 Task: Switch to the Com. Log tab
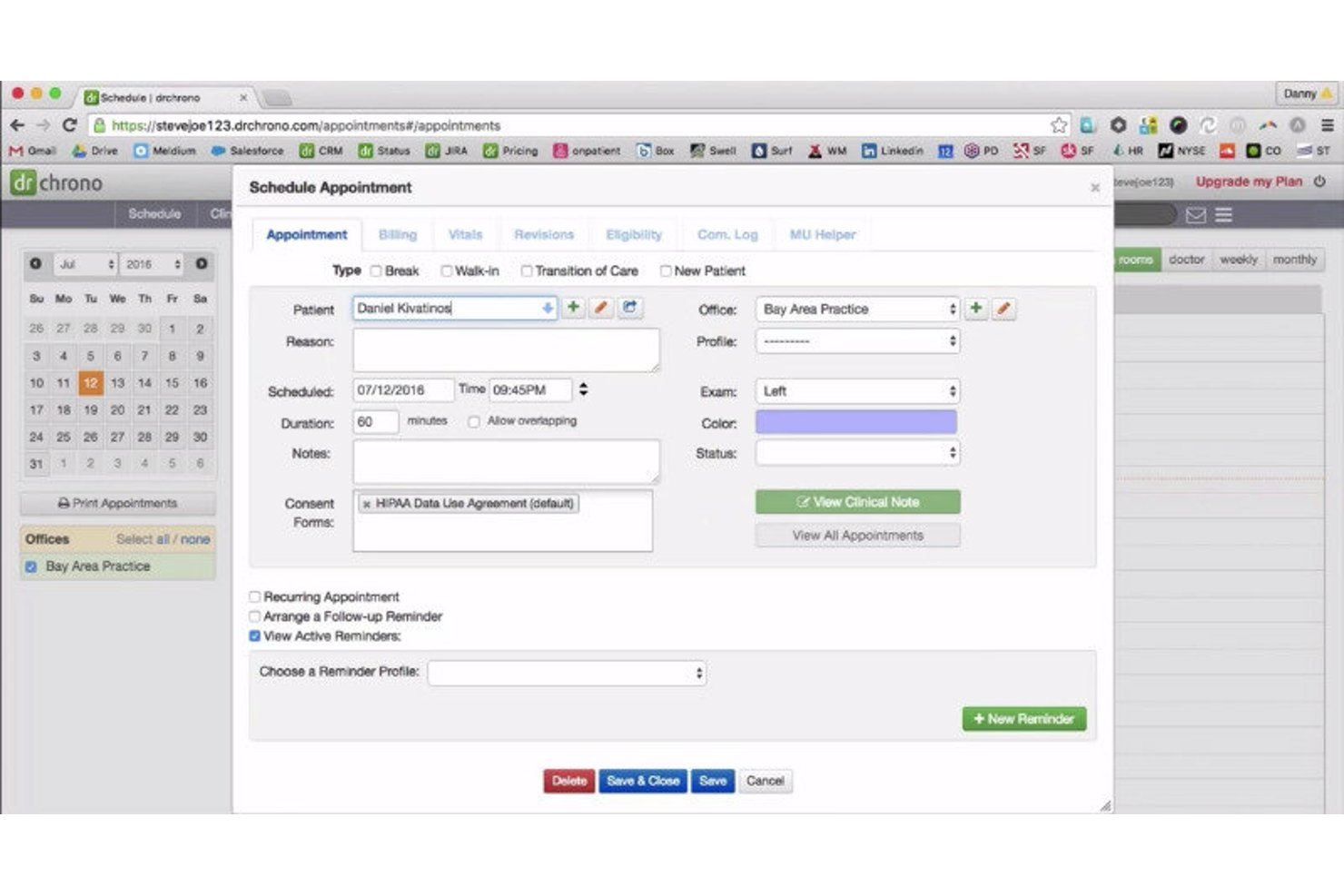pyautogui.click(x=727, y=234)
